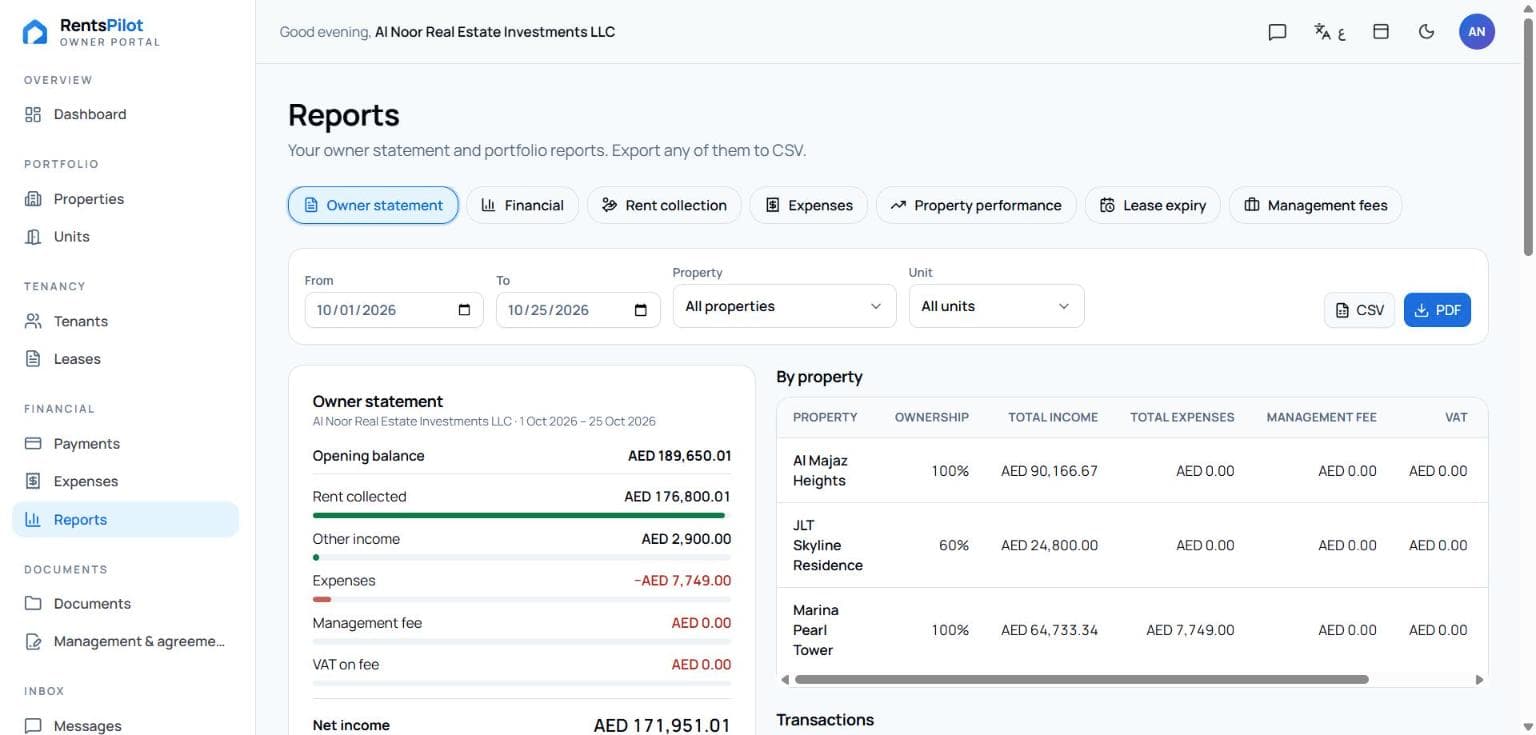Viewport: 1536px width, 735px height.
Task: Click the Management & agreements icon in sidebar
Action: [33, 641]
